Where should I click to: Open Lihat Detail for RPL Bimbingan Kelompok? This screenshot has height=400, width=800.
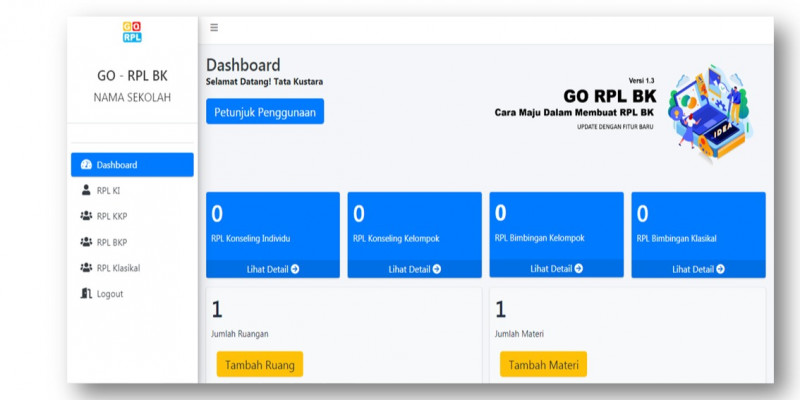(x=557, y=268)
